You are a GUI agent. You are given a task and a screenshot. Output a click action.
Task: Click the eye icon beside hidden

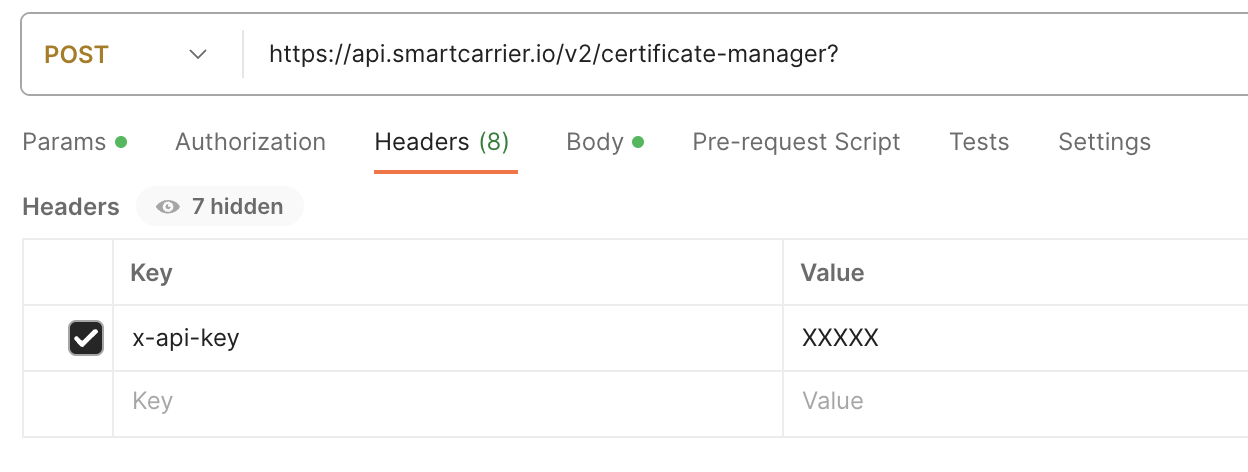click(168, 207)
